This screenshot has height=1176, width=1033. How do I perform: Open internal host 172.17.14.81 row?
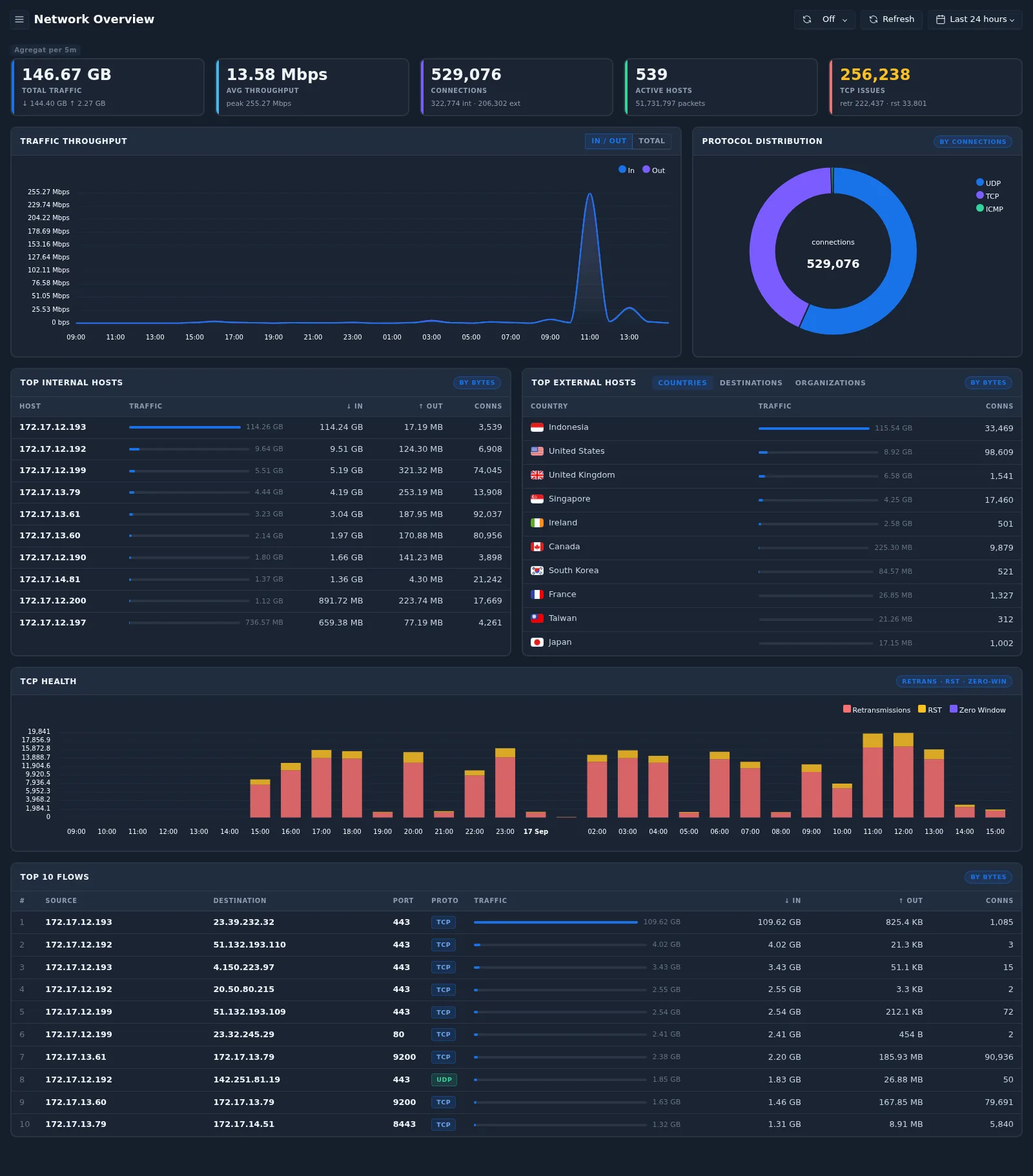(261, 580)
